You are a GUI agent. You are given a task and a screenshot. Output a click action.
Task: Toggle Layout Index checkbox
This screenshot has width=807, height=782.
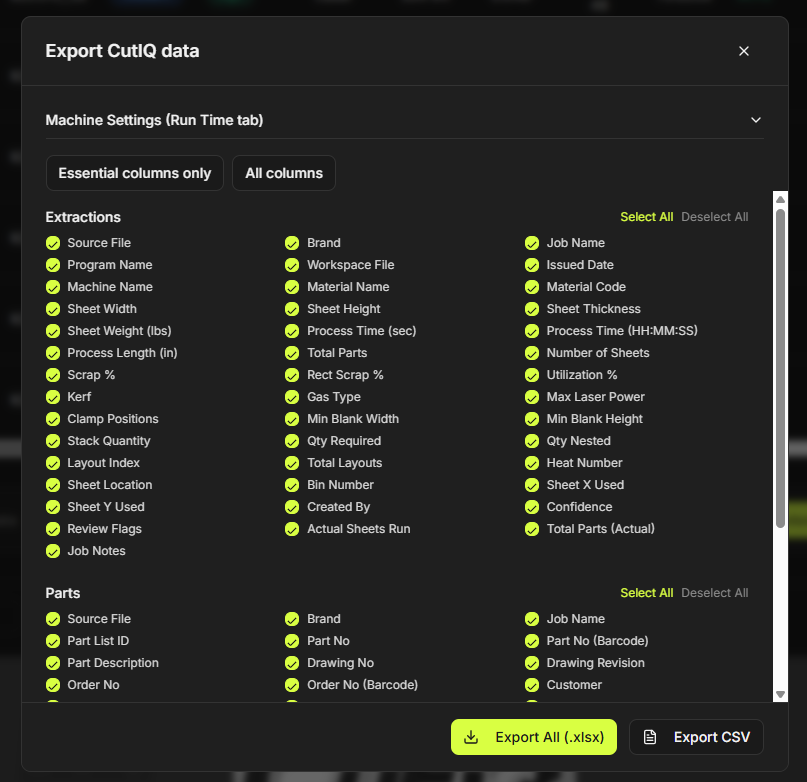[x=53, y=463]
